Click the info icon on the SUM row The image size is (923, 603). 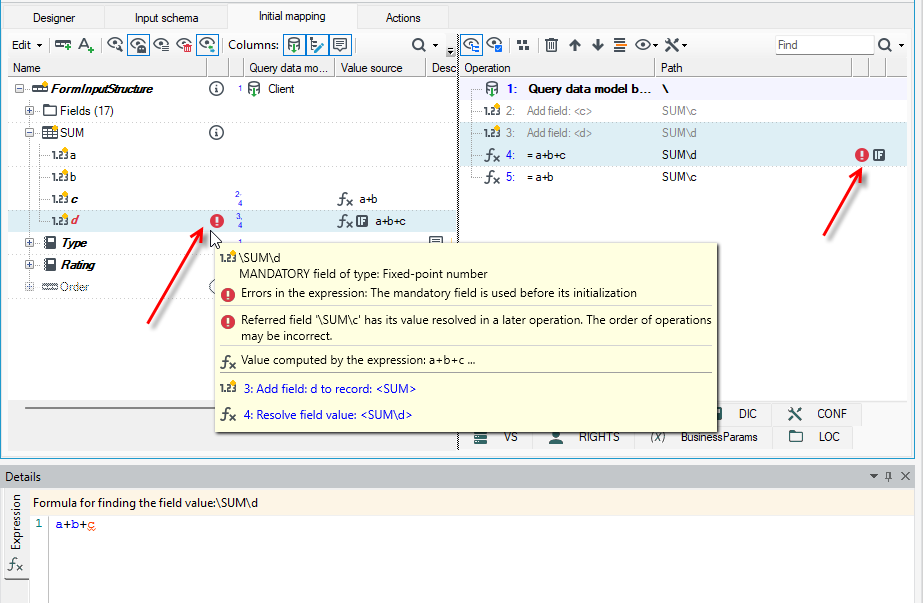coord(217,132)
